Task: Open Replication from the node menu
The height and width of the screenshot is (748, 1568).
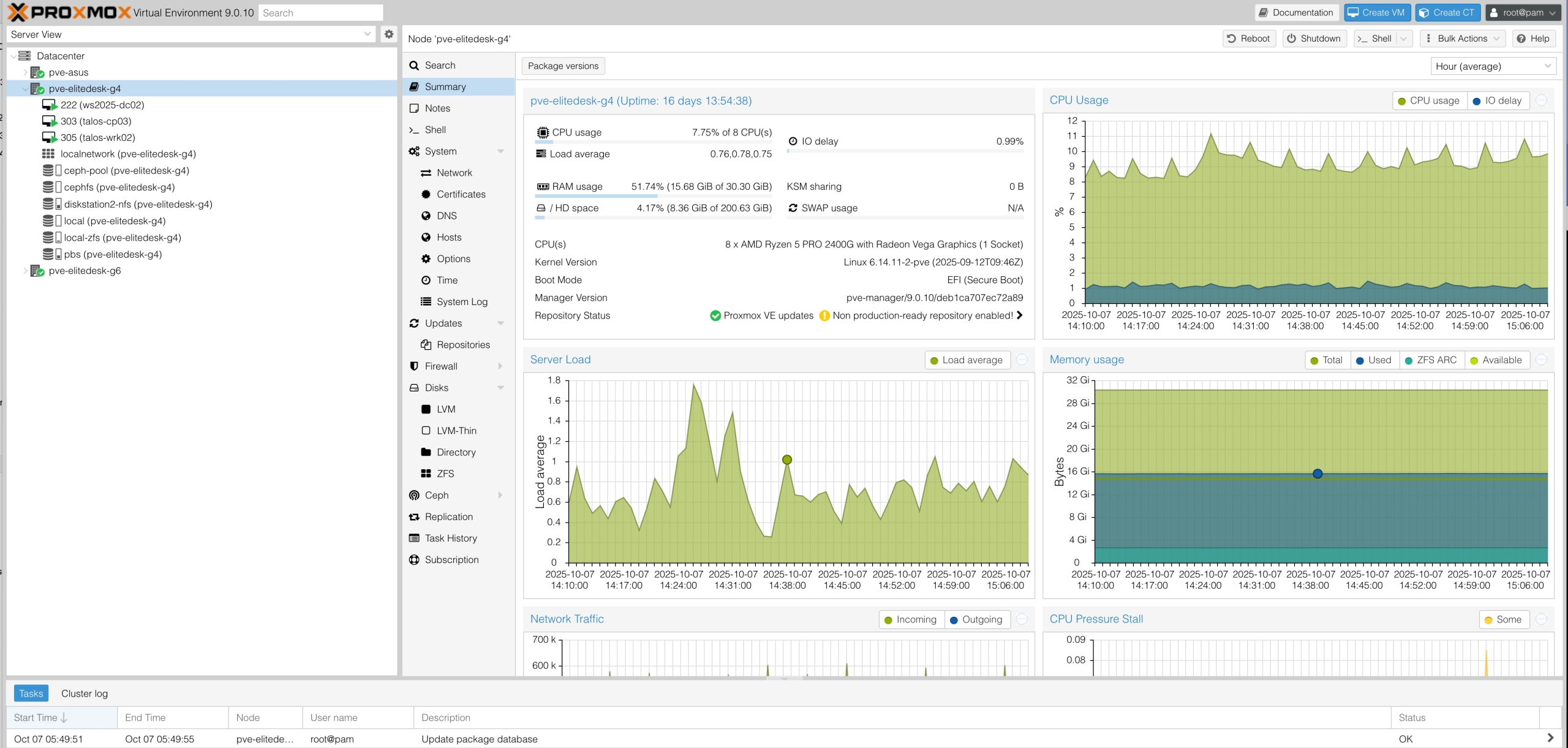Action: click(448, 516)
